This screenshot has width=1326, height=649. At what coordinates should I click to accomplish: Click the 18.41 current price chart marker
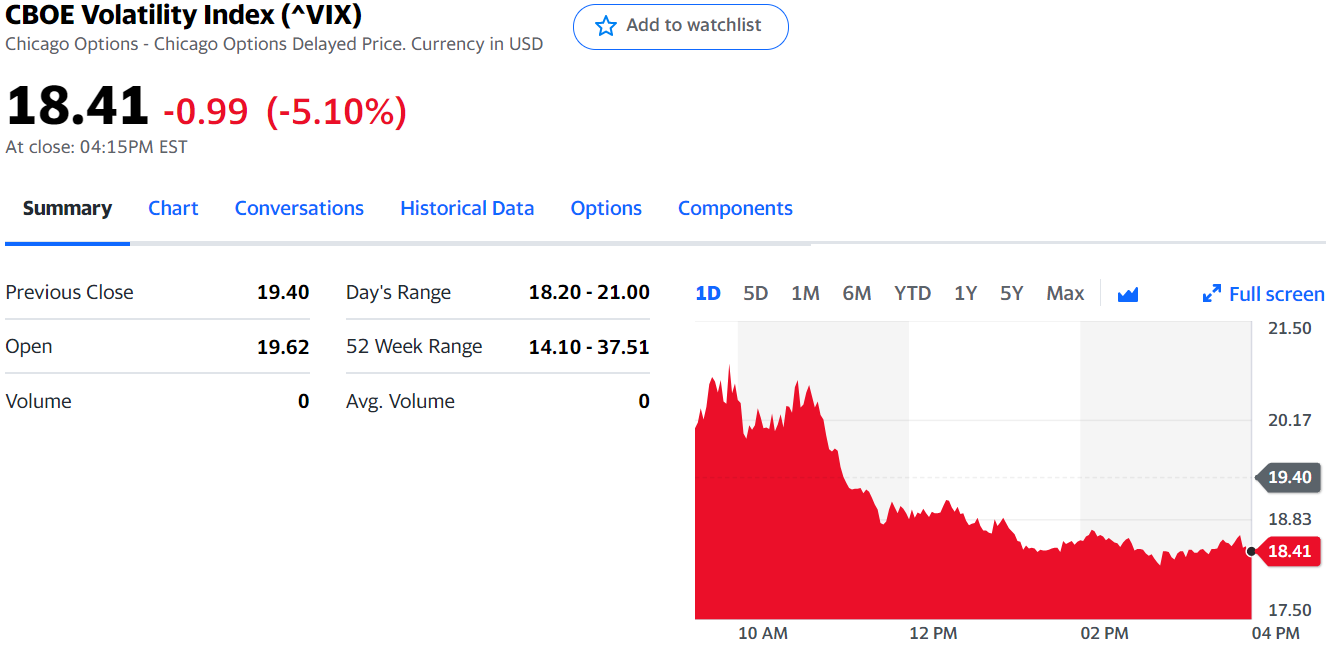(x=1288, y=551)
